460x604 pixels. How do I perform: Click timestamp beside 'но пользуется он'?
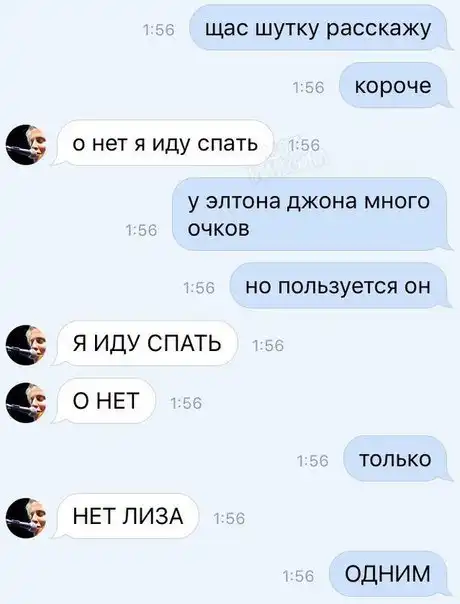pyautogui.click(x=199, y=288)
